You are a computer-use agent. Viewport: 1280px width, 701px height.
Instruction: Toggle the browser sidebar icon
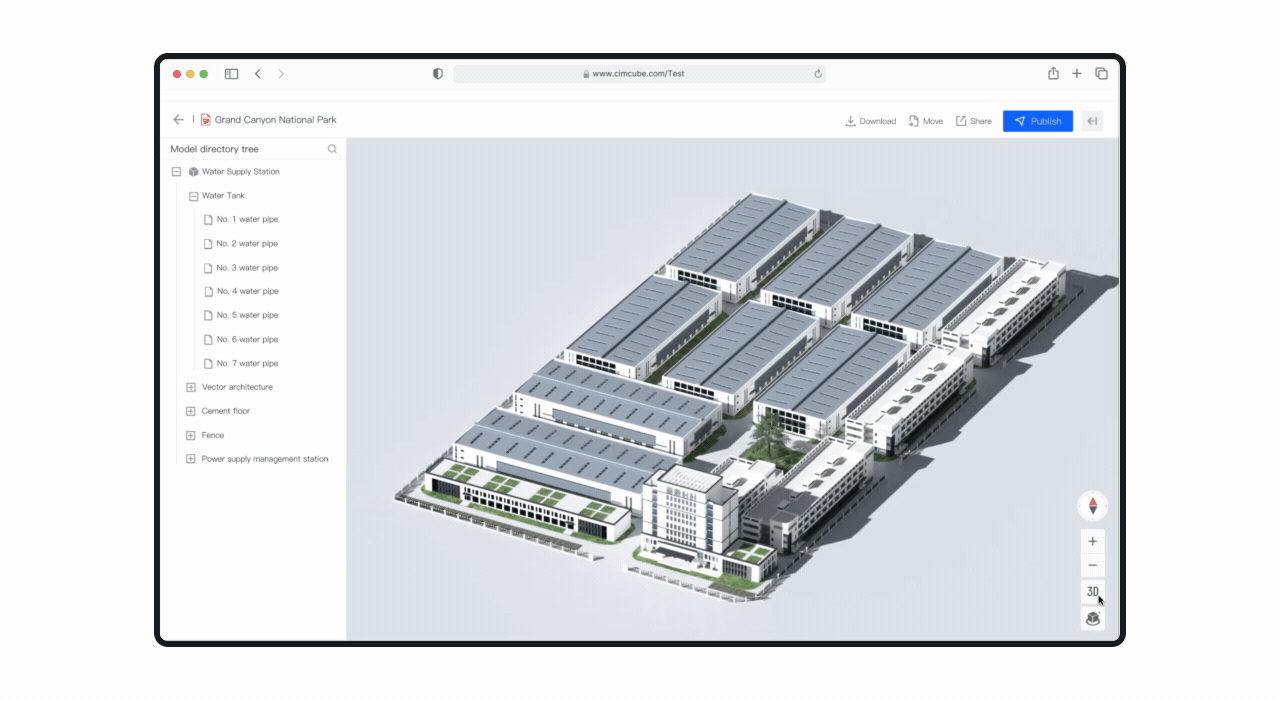point(231,74)
